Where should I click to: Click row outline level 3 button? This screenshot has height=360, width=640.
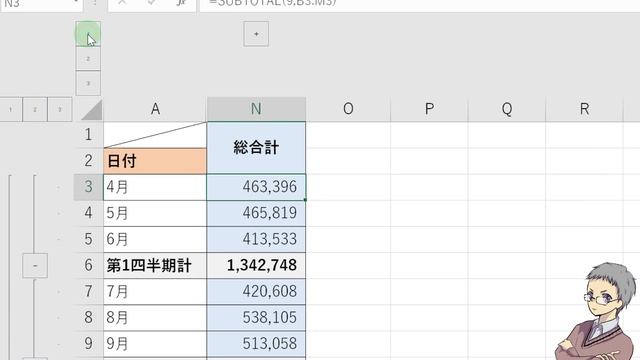coord(60,109)
